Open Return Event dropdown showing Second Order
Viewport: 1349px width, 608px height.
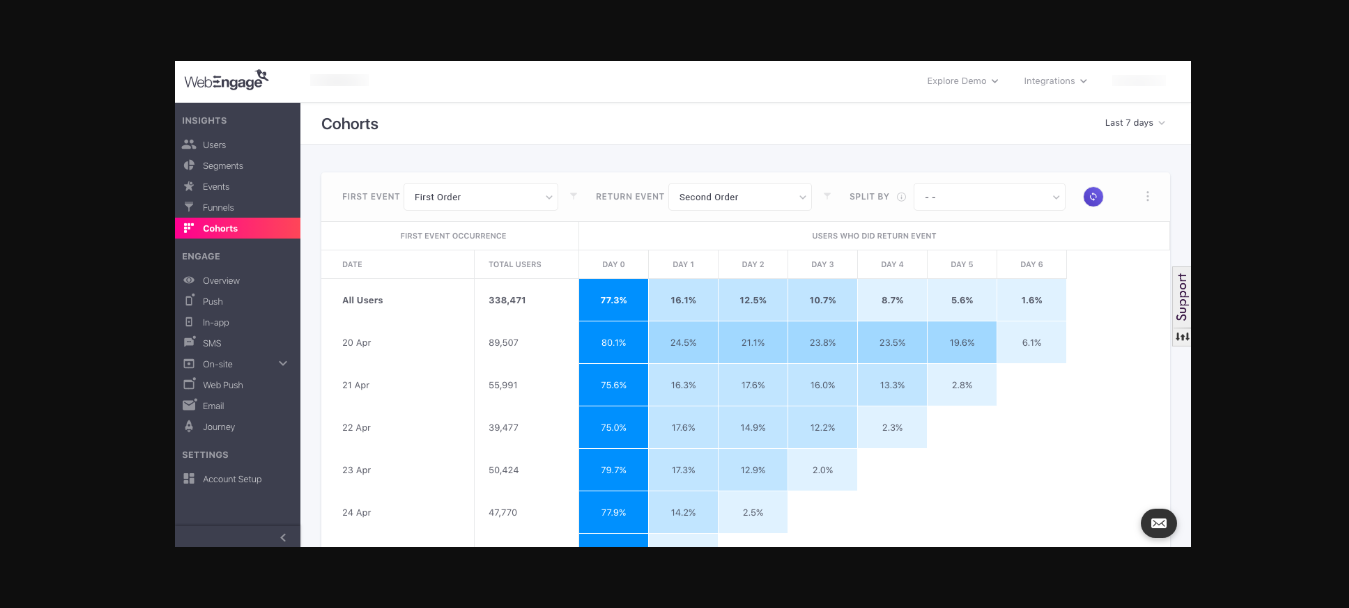739,197
